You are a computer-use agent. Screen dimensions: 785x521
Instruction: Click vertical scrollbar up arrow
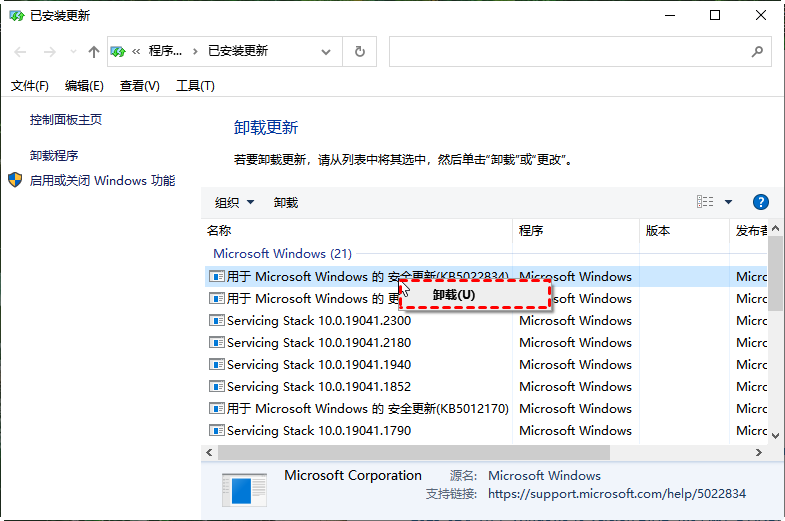[775, 228]
